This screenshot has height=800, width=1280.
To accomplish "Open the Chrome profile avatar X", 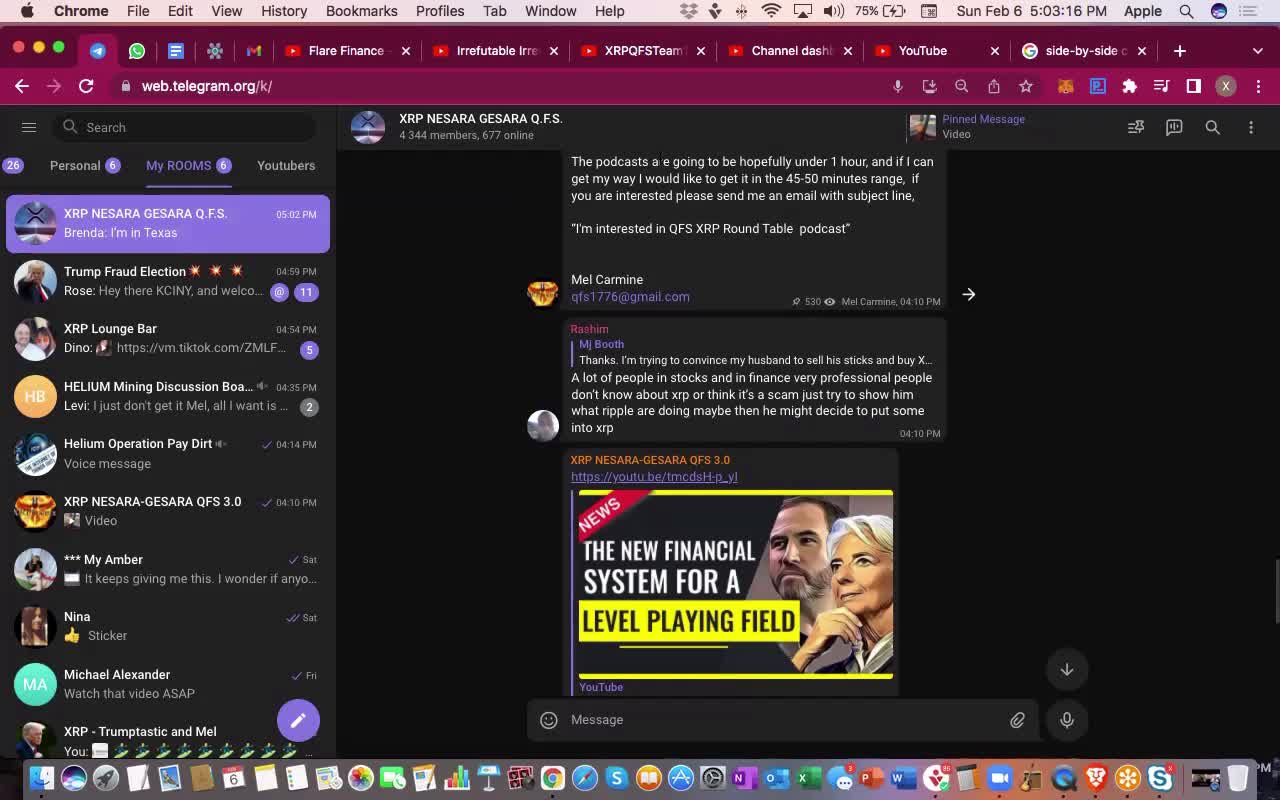I will (x=1225, y=86).
